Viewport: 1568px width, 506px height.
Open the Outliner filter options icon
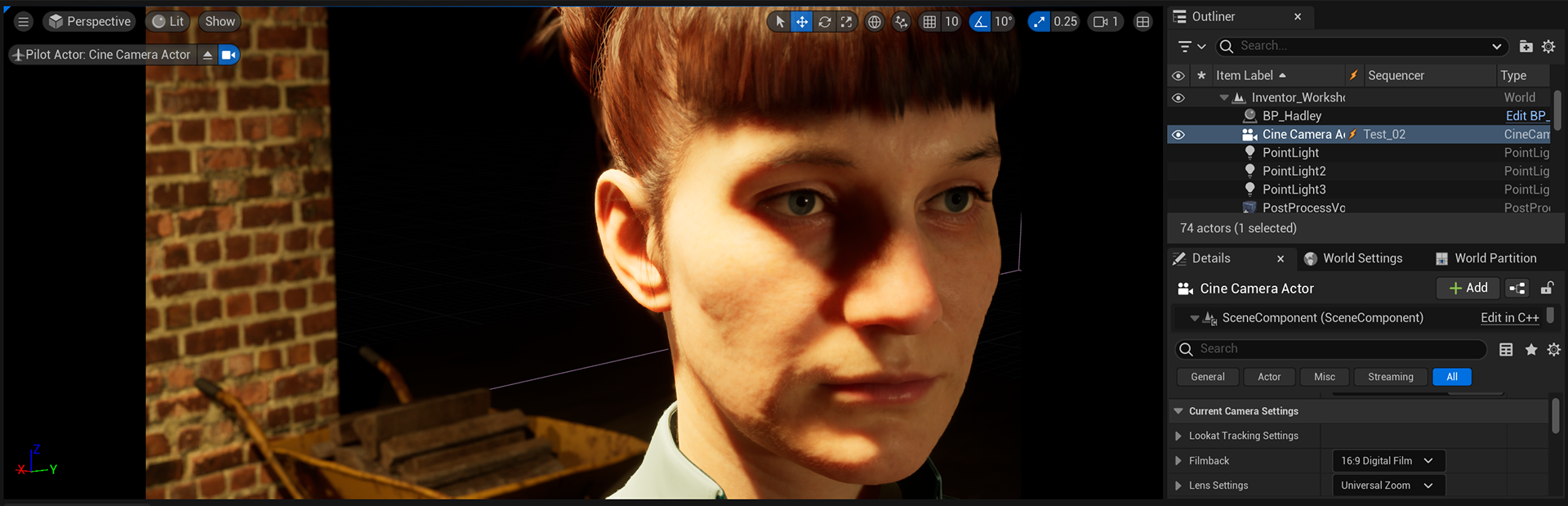coord(1192,47)
